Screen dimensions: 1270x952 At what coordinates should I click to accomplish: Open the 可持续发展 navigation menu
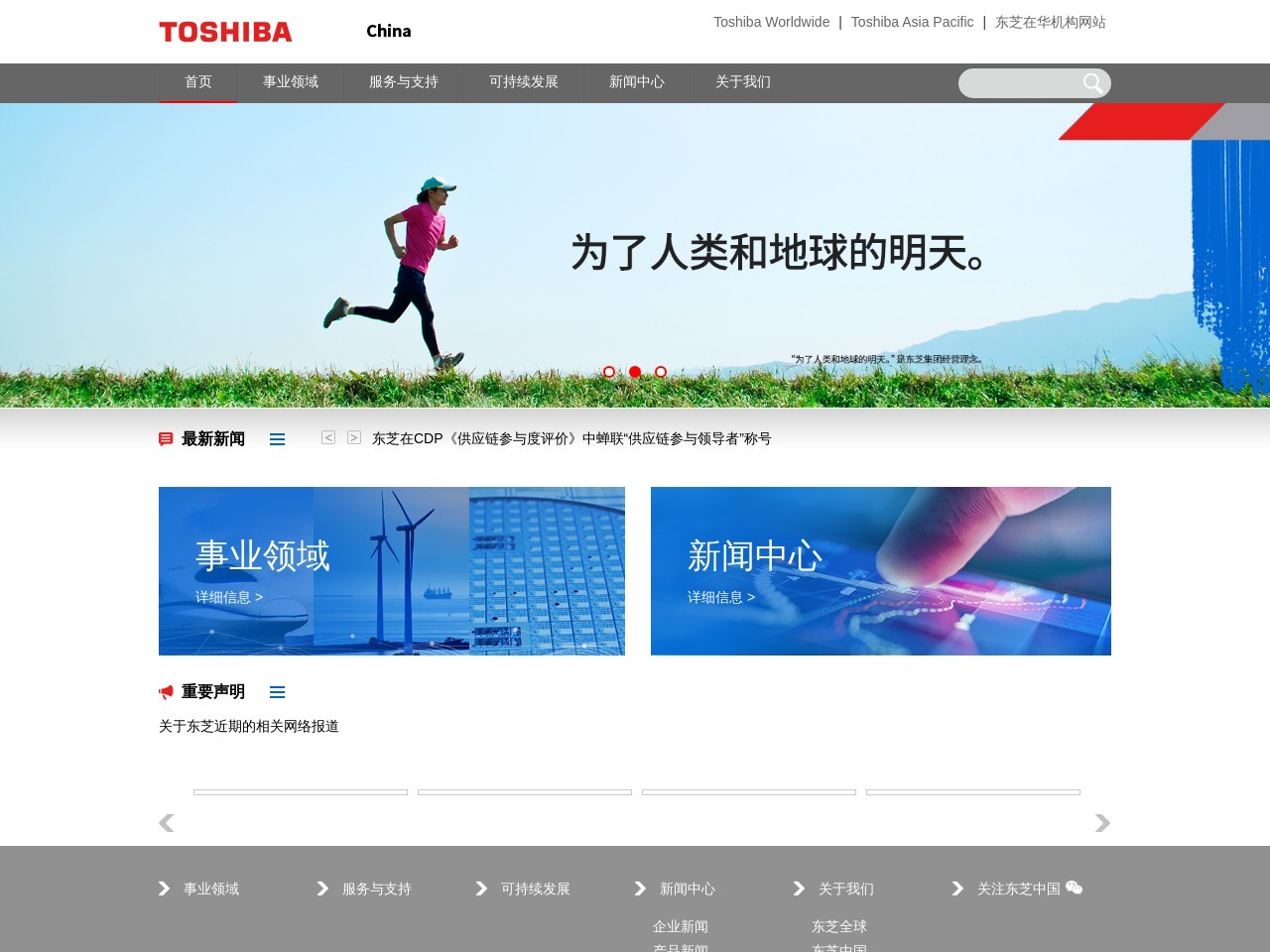[523, 83]
